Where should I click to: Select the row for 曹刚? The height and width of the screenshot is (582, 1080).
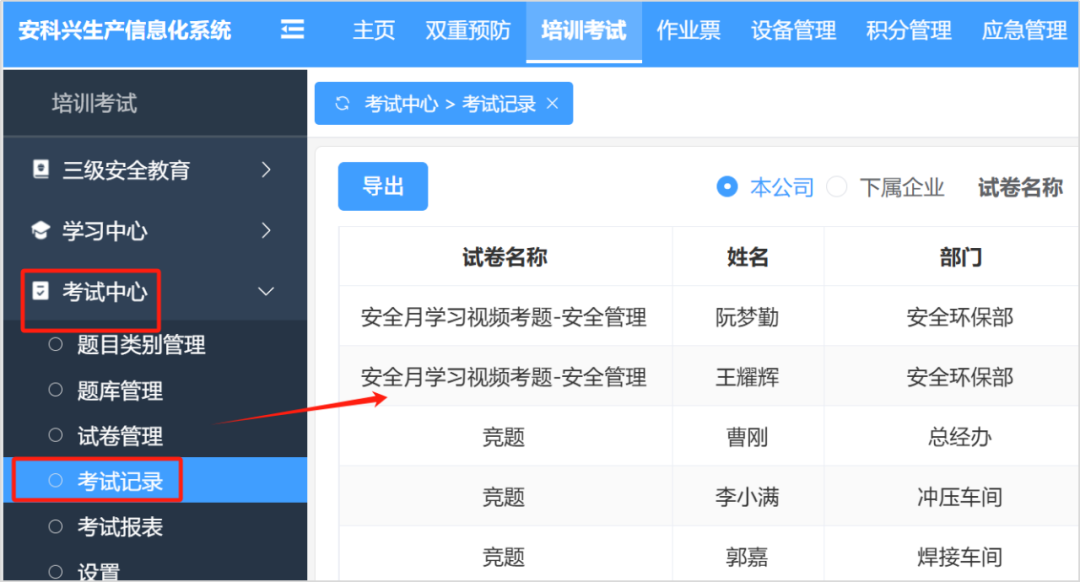(747, 437)
